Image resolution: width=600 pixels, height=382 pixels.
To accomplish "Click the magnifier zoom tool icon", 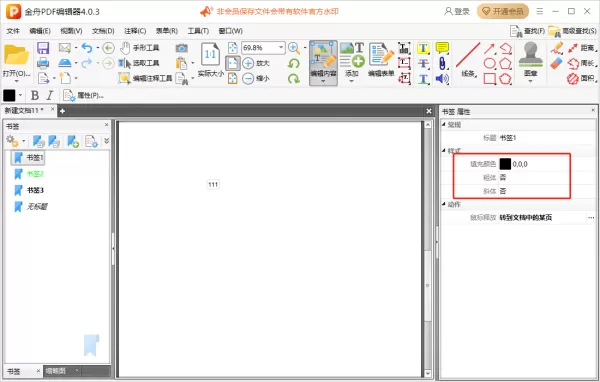I will point(293,48).
